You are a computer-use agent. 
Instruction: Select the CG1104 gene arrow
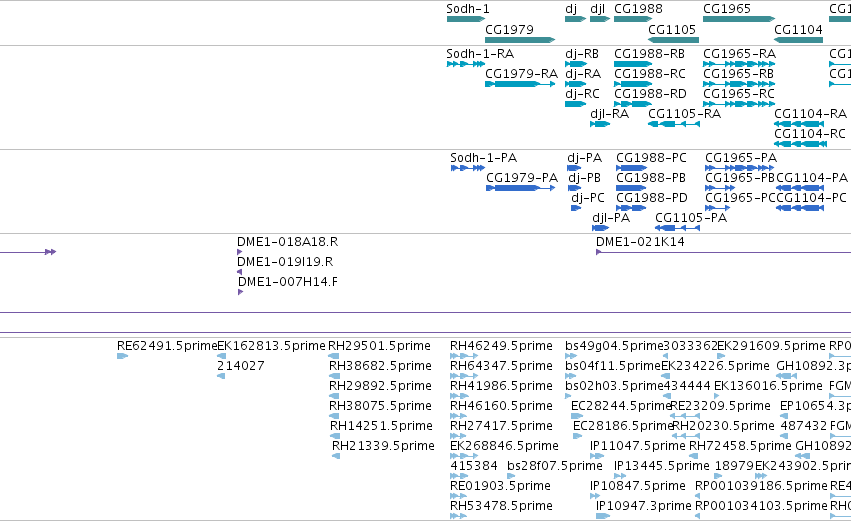[x=798, y=40]
